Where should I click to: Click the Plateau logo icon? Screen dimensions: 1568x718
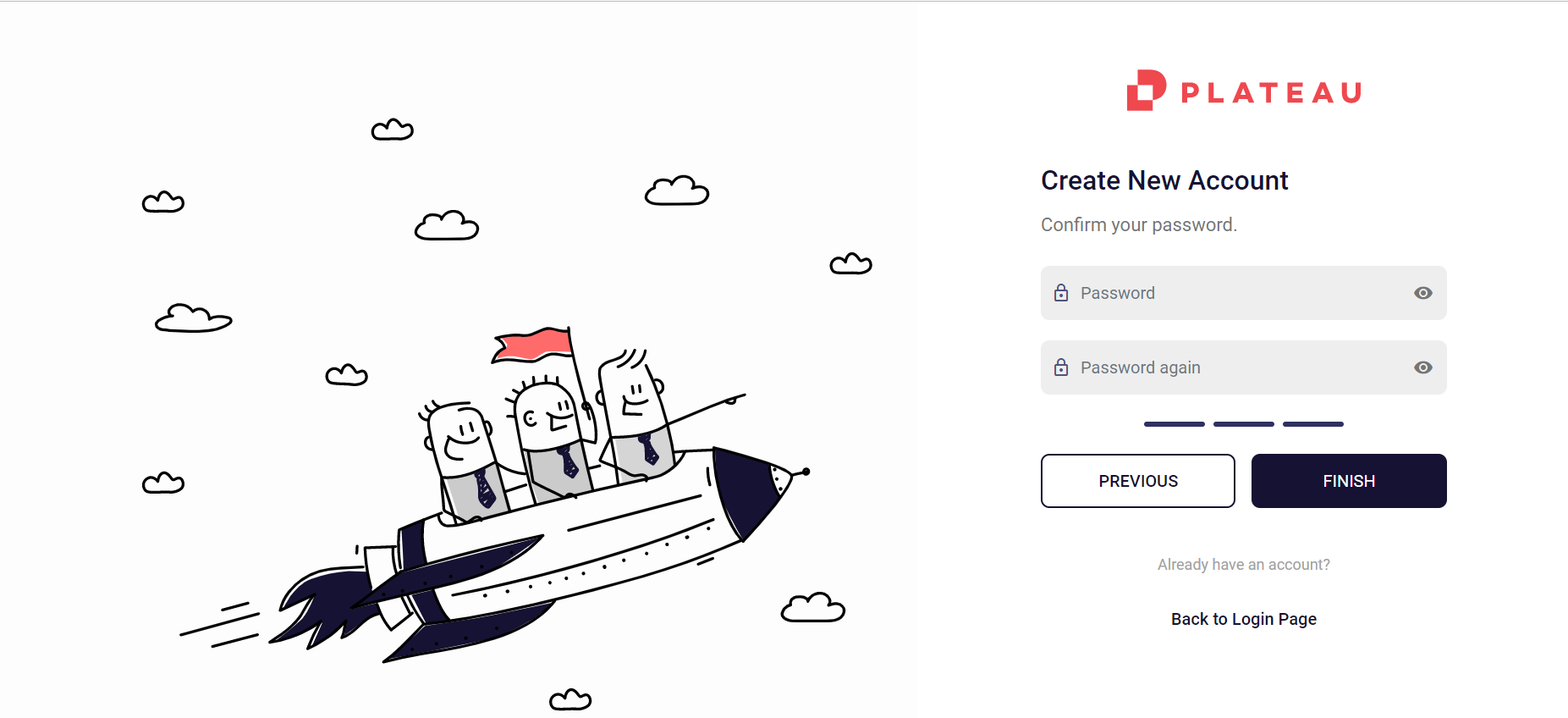tap(1146, 91)
